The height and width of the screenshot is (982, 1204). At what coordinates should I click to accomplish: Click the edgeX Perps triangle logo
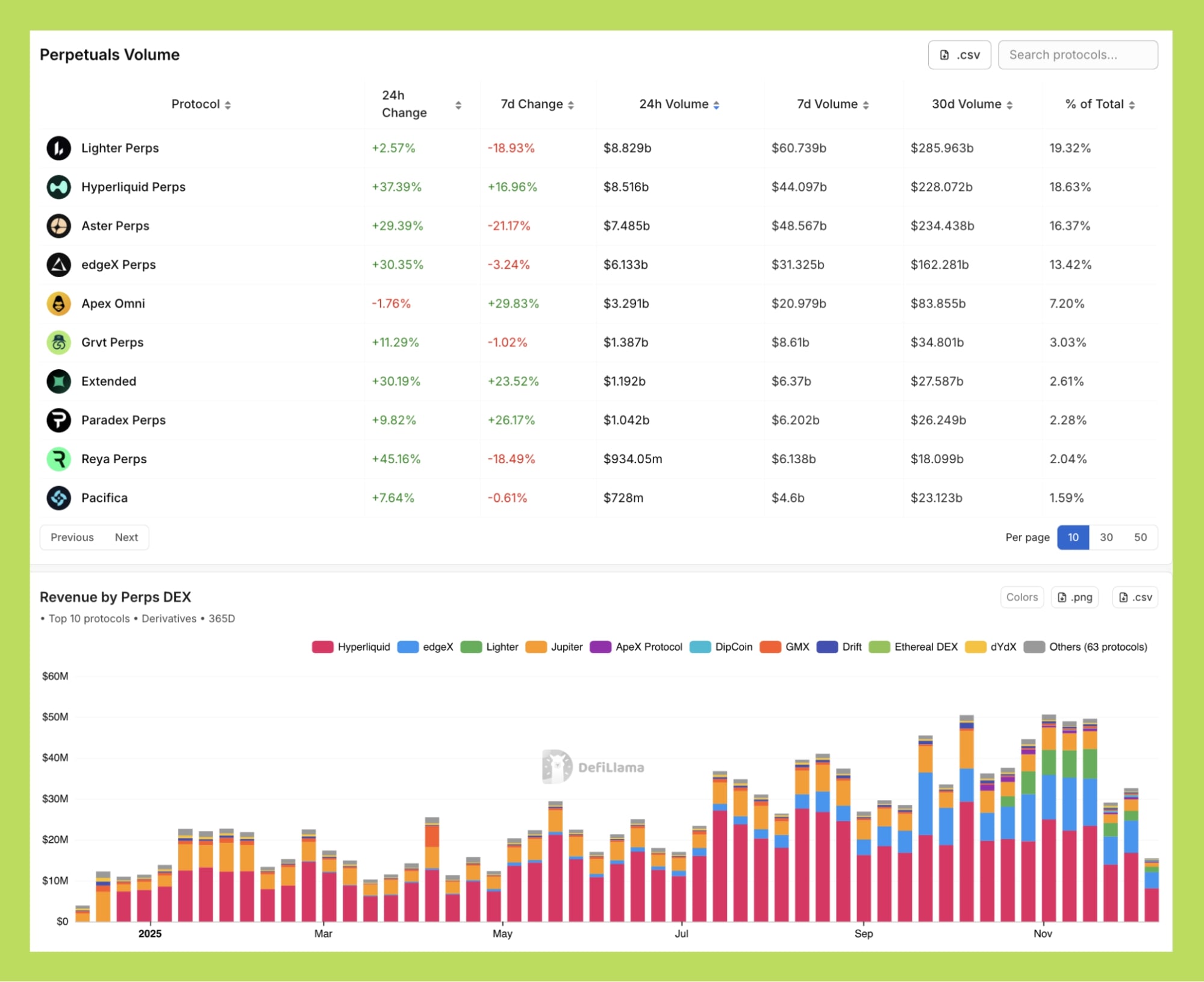58,265
